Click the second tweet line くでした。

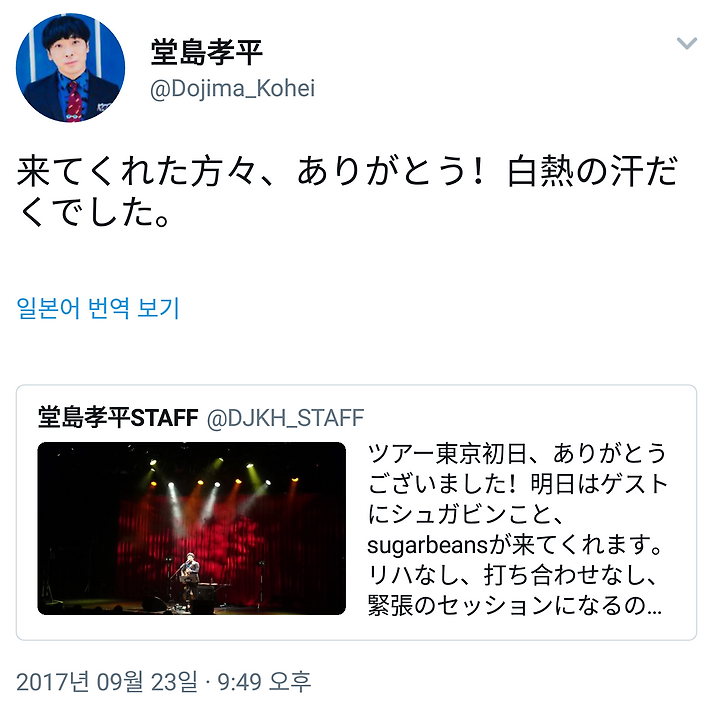point(94,213)
